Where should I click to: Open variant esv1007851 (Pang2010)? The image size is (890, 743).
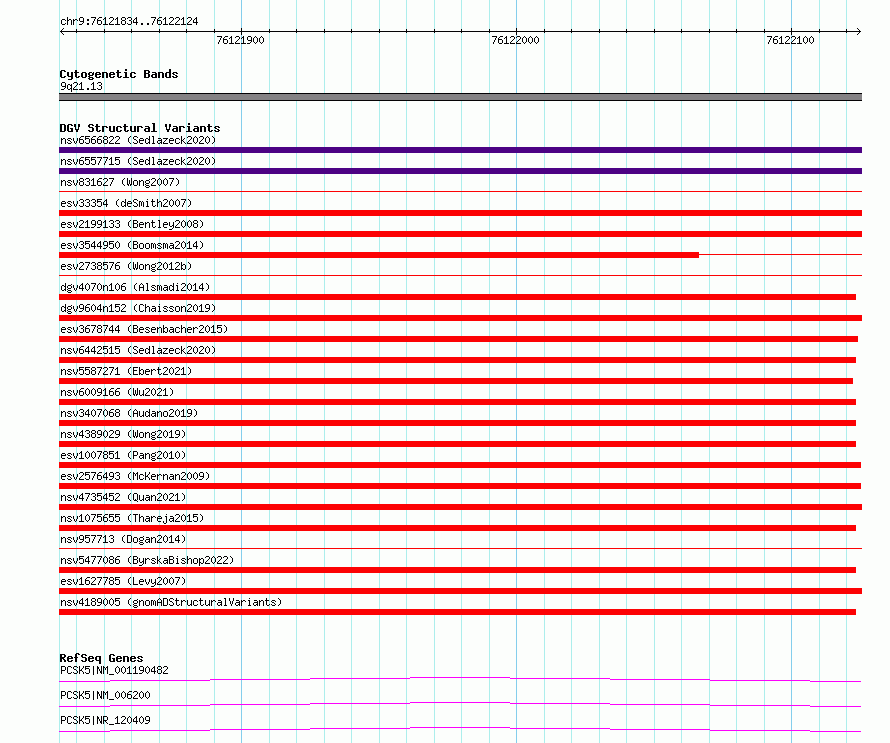pyautogui.click(x=123, y=455)
